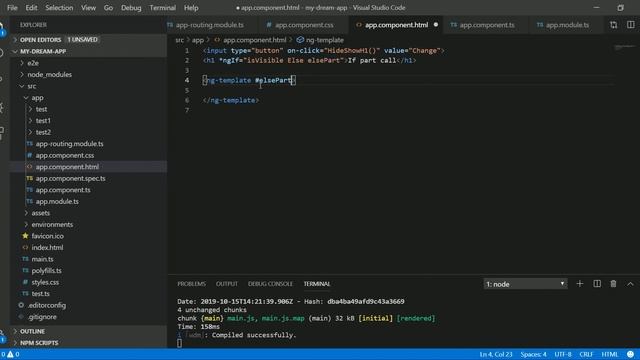Switch to the Output panel tab
Screen dimensions: 640x360
tap(227, 284)
